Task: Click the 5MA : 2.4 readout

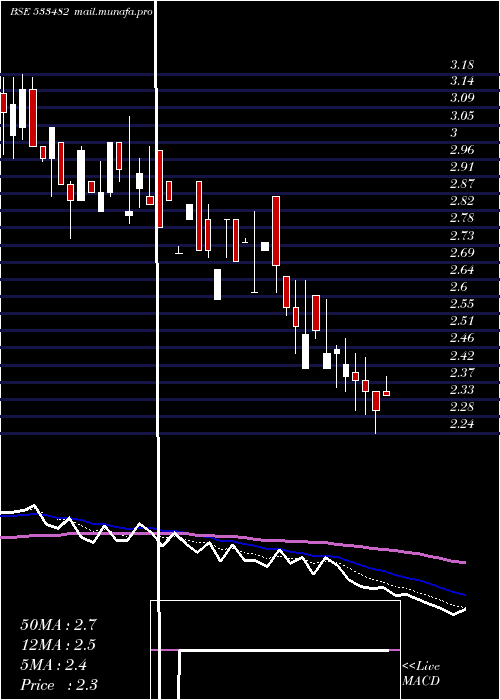Action: point(54,665)
